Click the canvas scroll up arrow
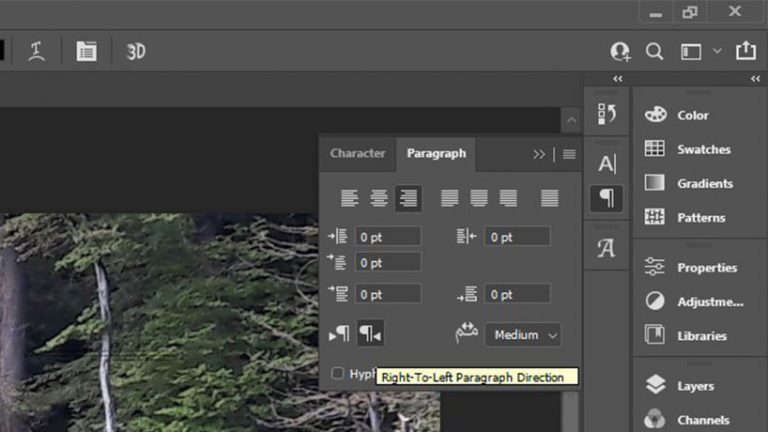 [x=571, y=120]
